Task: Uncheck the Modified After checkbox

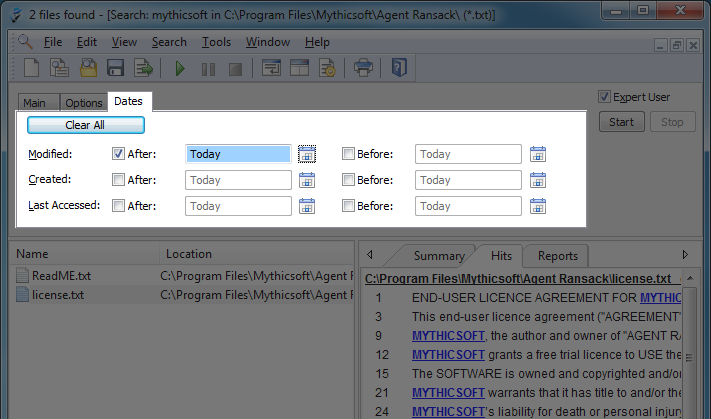Action: (x=118, y=154)
